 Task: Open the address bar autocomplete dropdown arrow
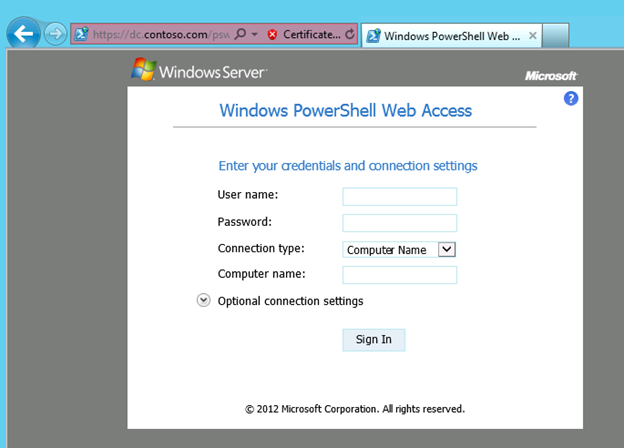coord(255,34)
